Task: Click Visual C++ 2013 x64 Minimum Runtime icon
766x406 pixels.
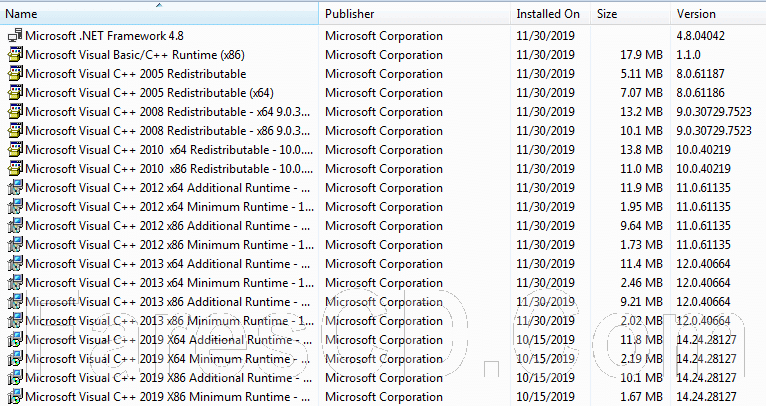Action: click(x=15, y=283)
